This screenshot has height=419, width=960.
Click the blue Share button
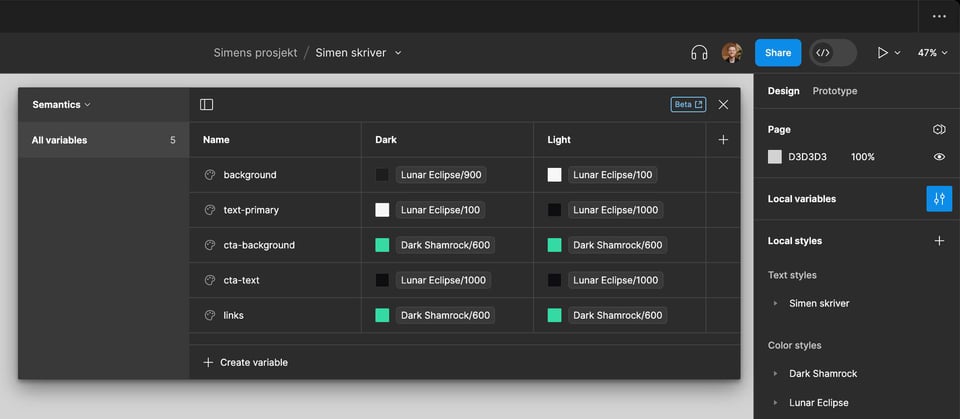coord(777,53)
